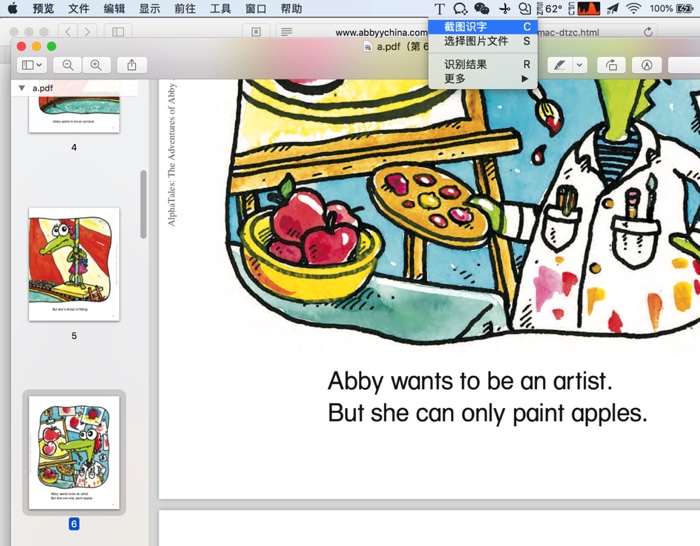Click text 'Abby wants to be an artist.'

[x=470, y=382]
